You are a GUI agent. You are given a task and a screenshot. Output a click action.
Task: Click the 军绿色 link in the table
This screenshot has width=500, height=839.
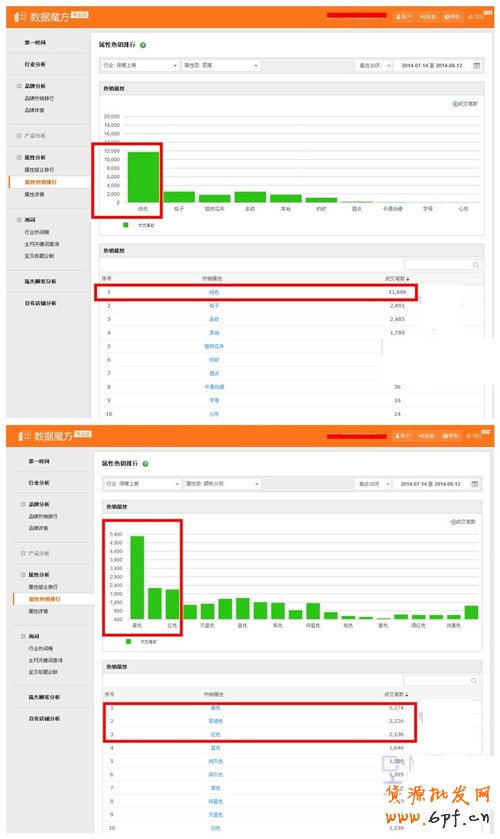(215, 721)
